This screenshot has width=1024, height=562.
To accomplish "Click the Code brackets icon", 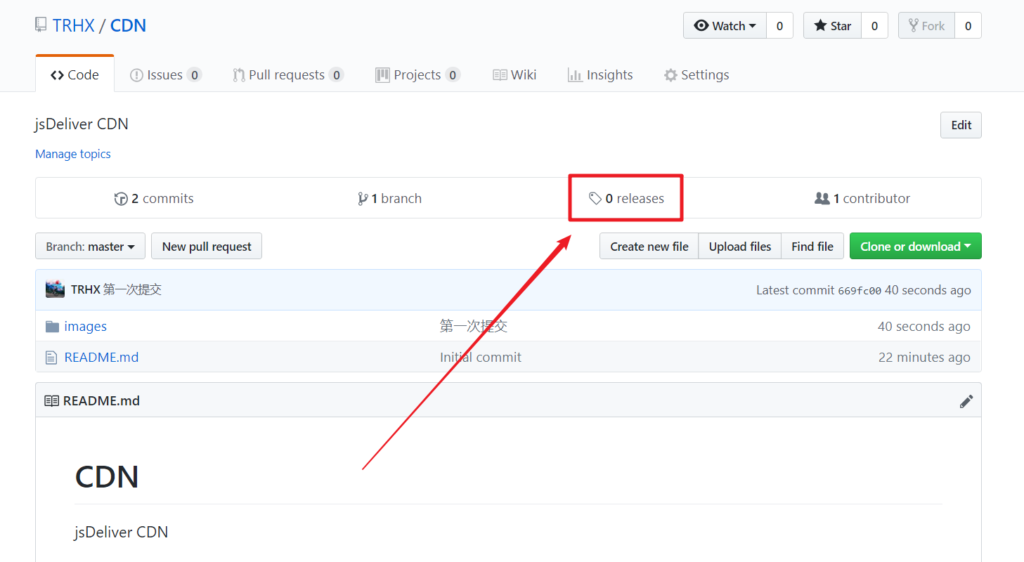I will coord(57,75).
